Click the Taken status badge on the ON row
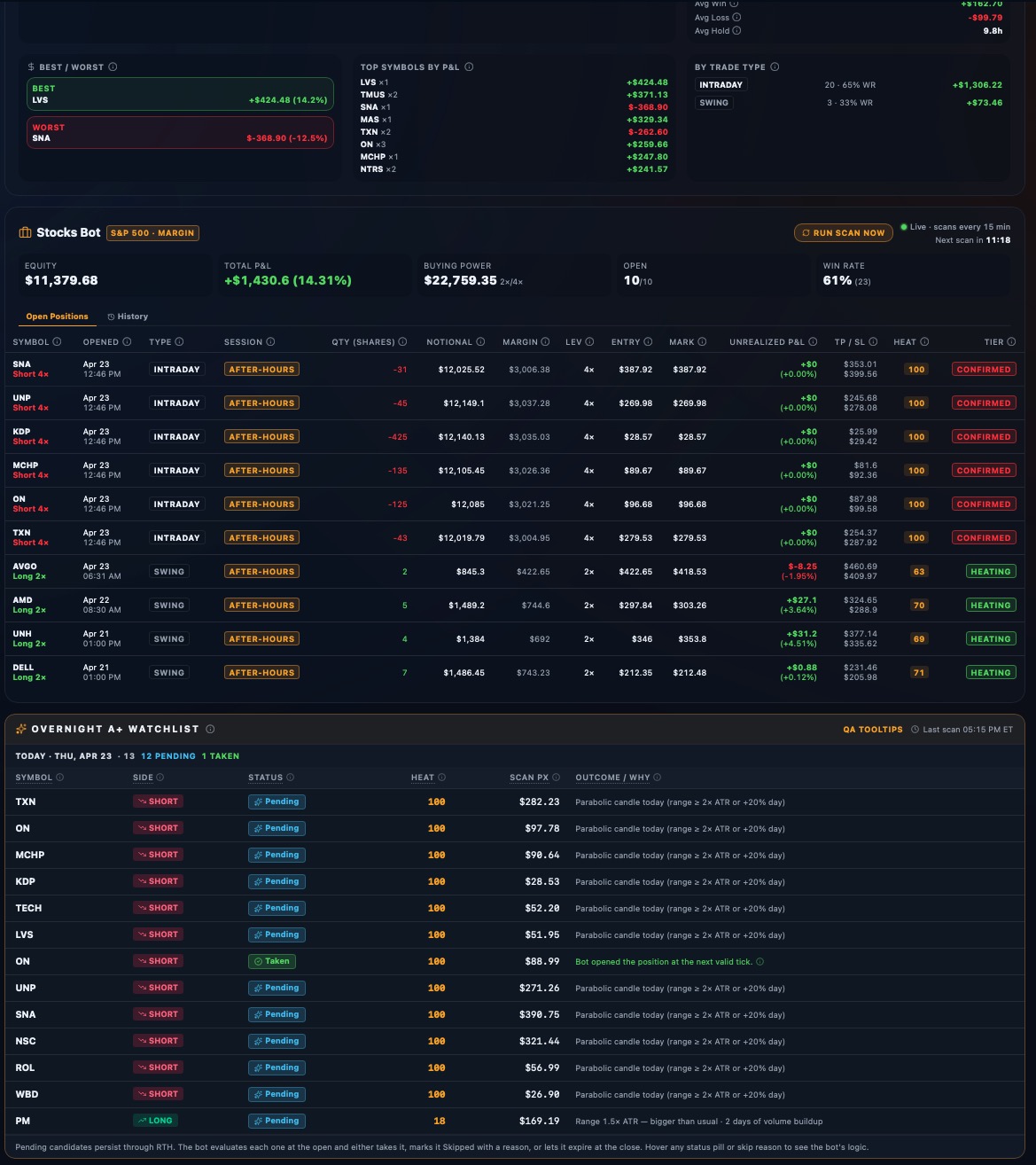Viewport: 1036px width, 1165px height. pyautogui.click(x=272, y=961)
